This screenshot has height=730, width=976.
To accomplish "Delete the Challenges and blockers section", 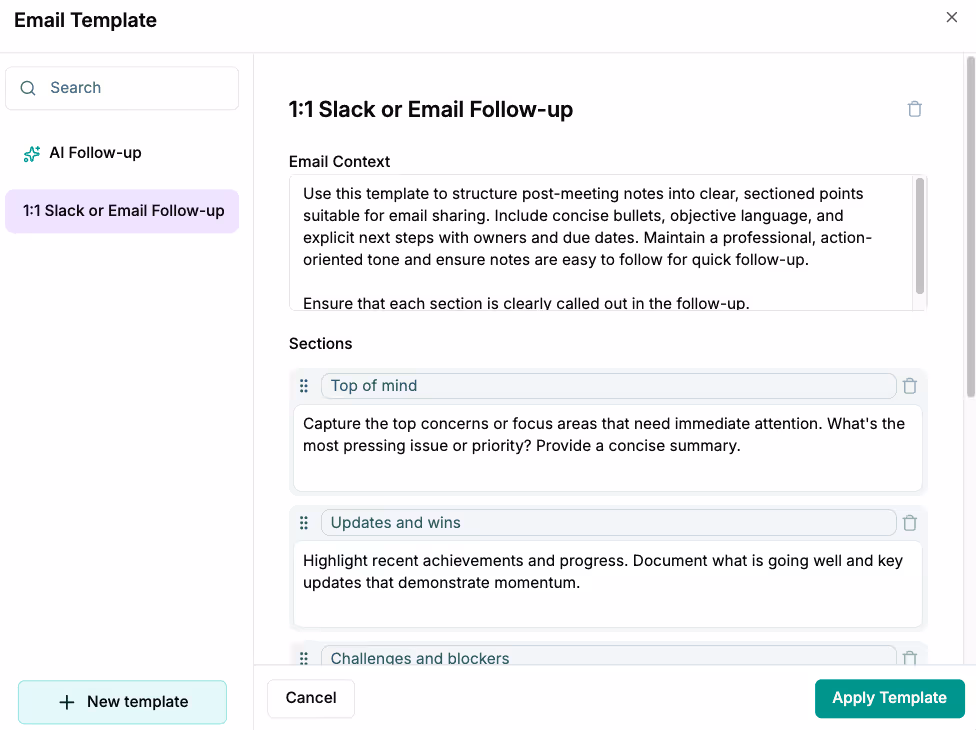I will point(909,658).
